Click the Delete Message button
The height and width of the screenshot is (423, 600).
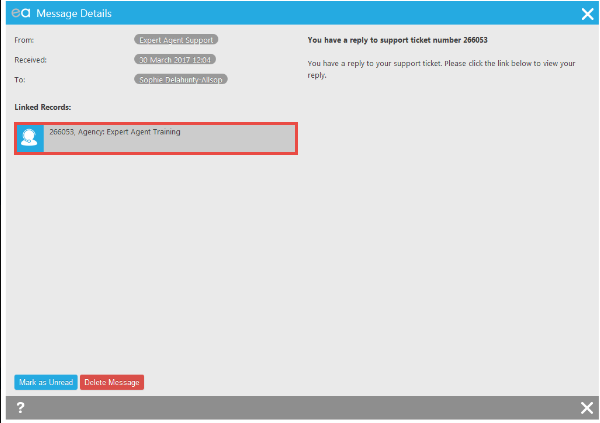click(x=112, y=382)
